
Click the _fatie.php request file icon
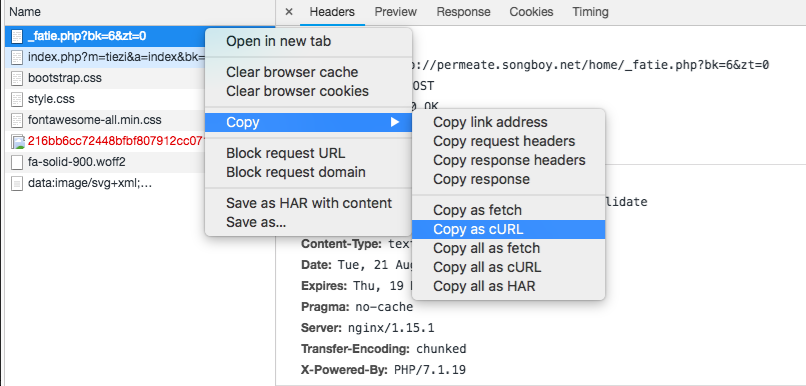(x=17, y=36)
